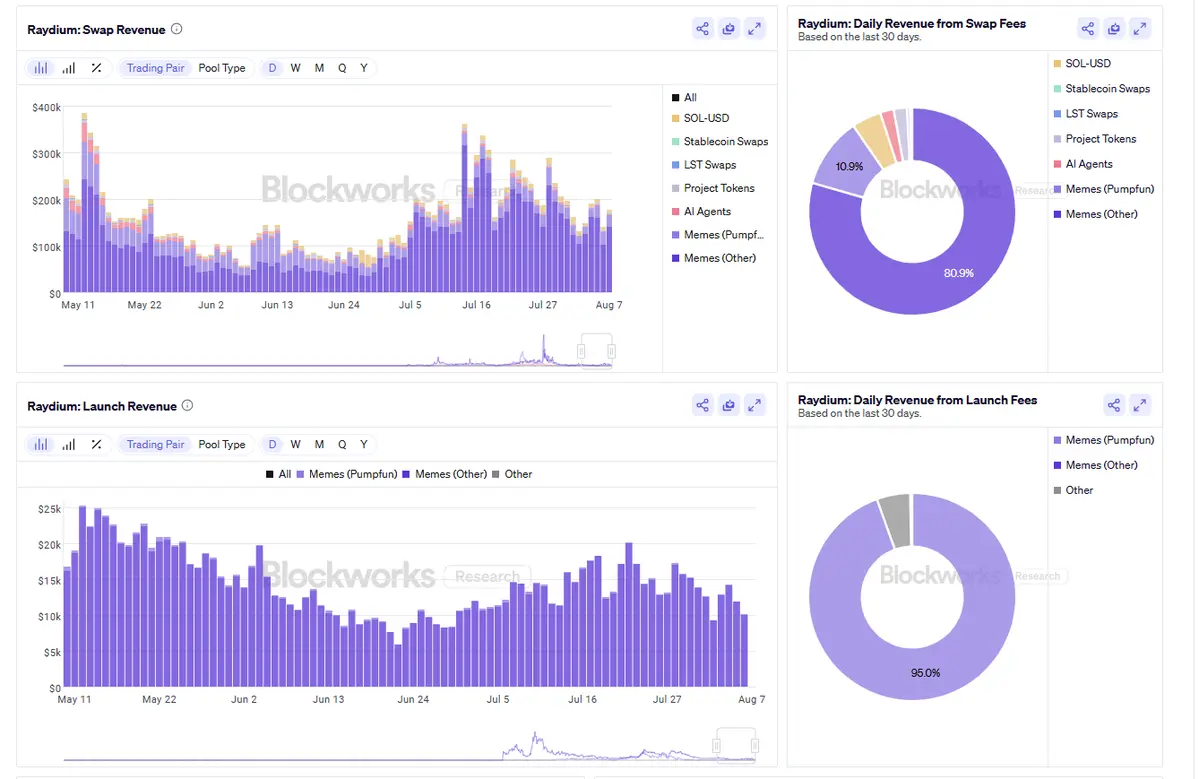The height and width of the screenshot is (779, 1199).
Task: Grab left handle of Launch Revenue range slider
Action: 716,745
